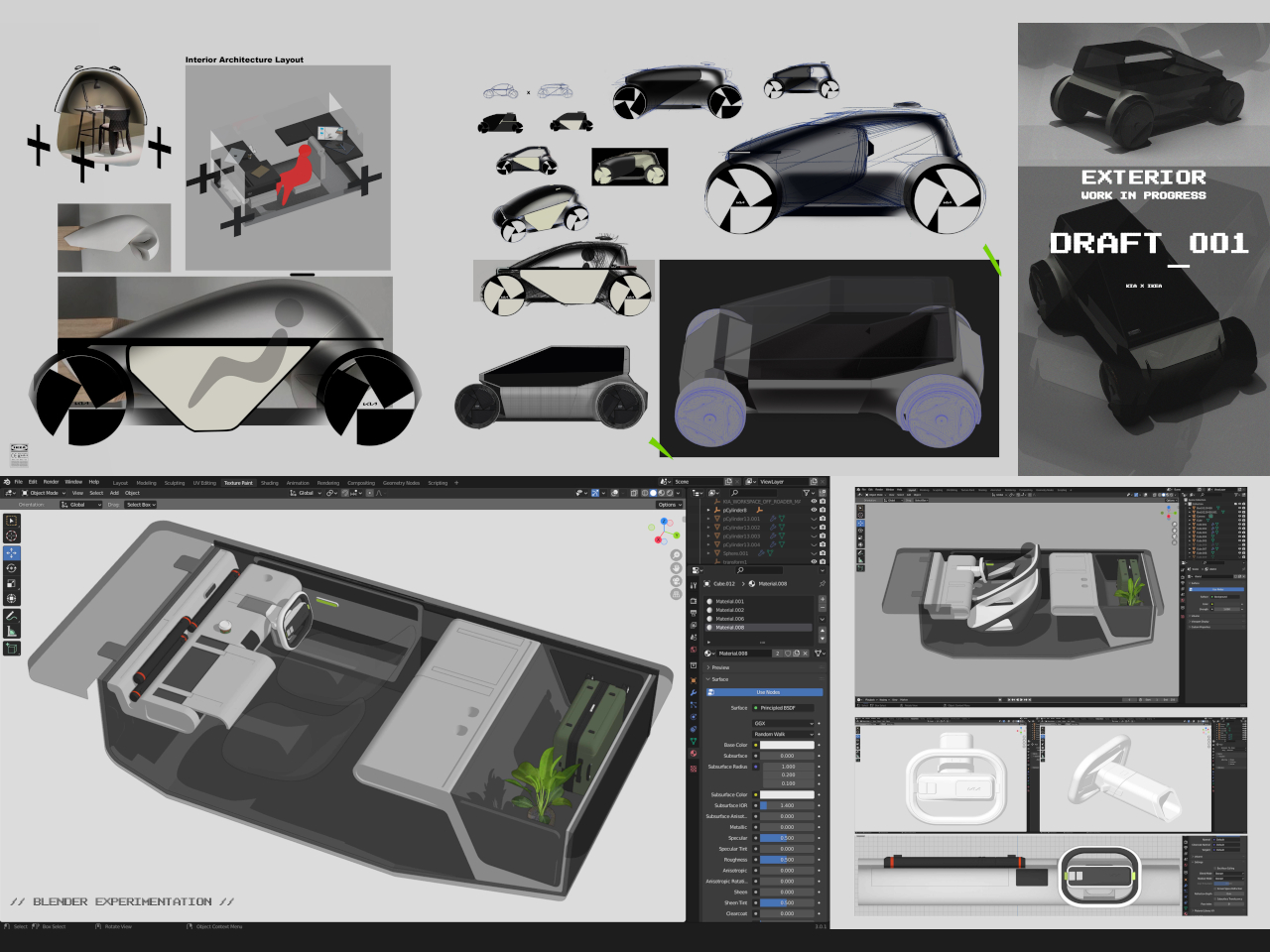Click the viewport zoom magnifier icon

[676, 555]
